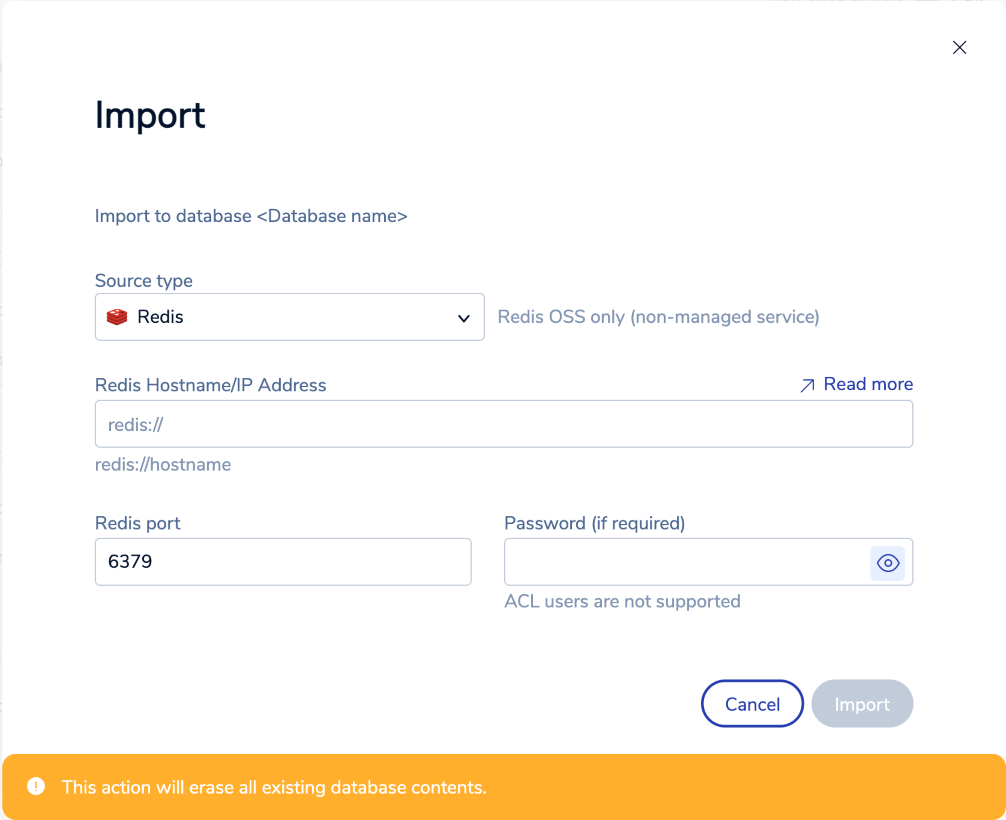Click the red Redis logo icon
The height and width of the screenshot is (820, 1006).
117,317
